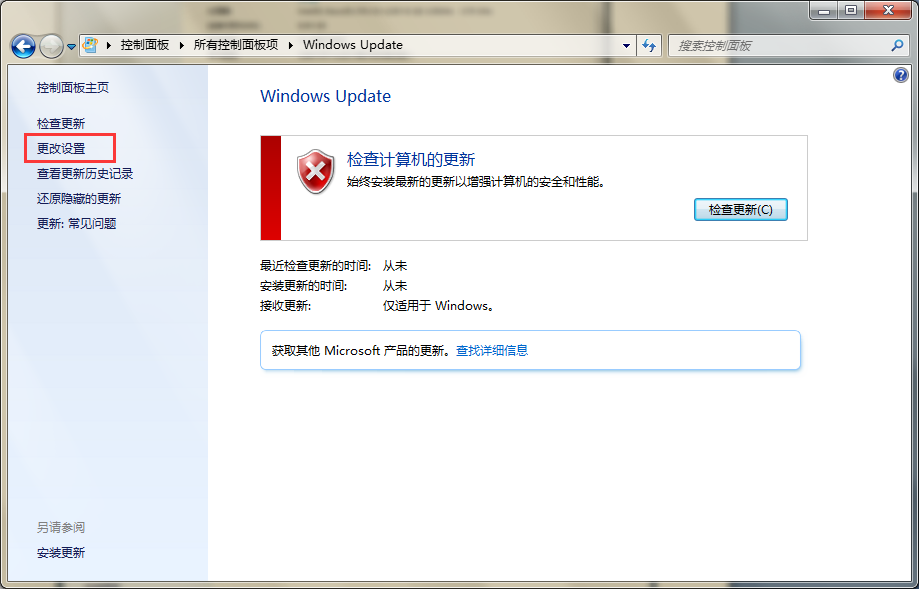Minimize the Windows Update window
Image resolution: width=919 pixels, height=589 pixels.
tap(825, 9)
